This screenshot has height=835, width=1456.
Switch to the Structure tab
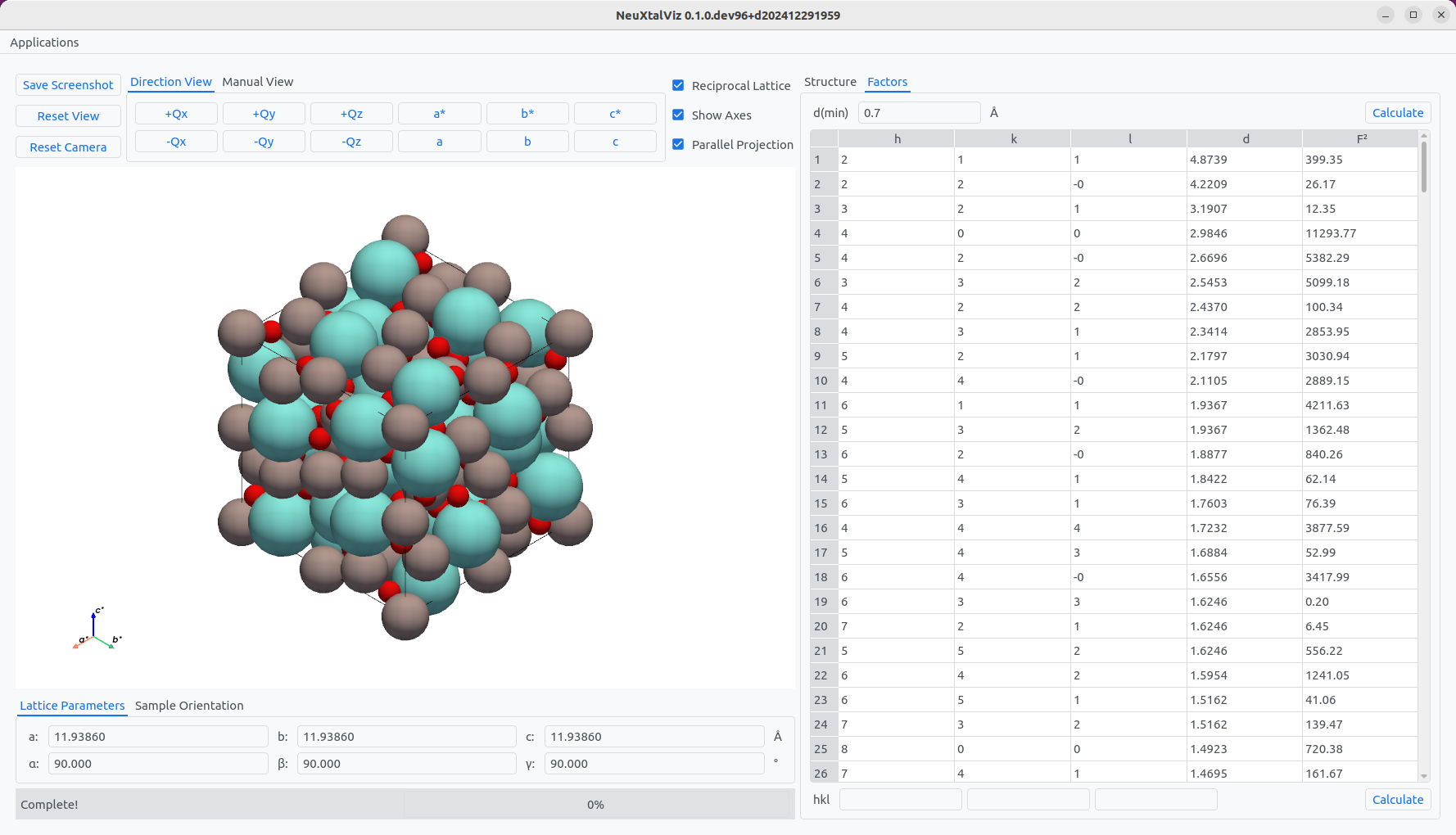[830, 82]
